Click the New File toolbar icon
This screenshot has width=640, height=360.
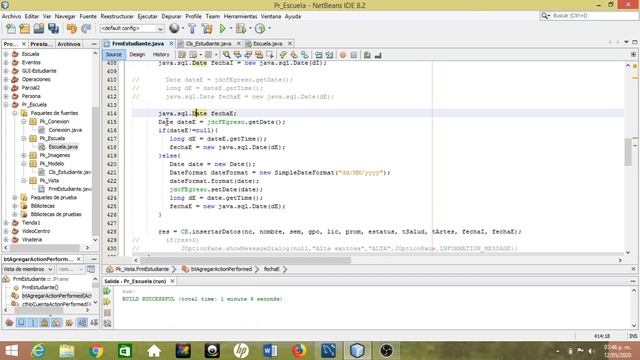pos(11,29)
